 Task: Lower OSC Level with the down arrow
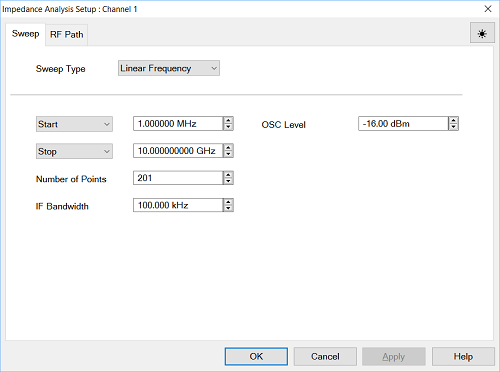(x=453, y=127)
